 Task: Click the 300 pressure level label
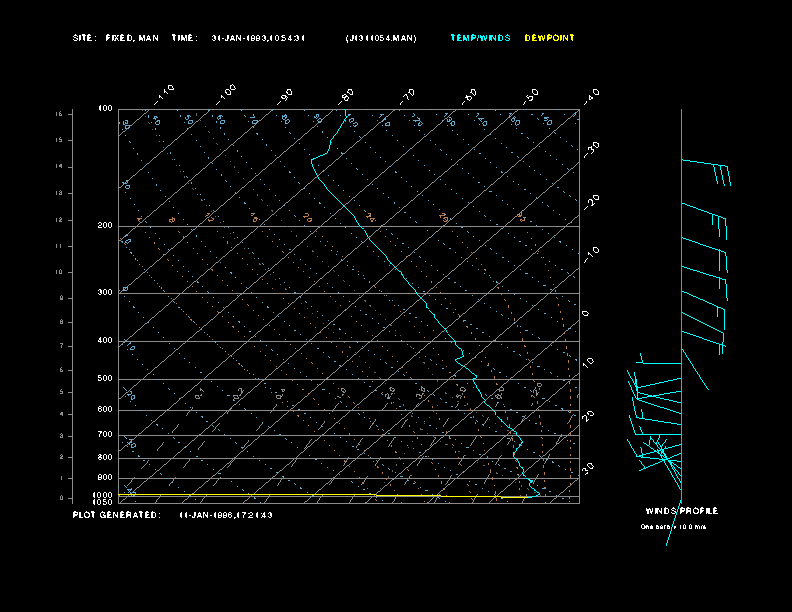105,293
